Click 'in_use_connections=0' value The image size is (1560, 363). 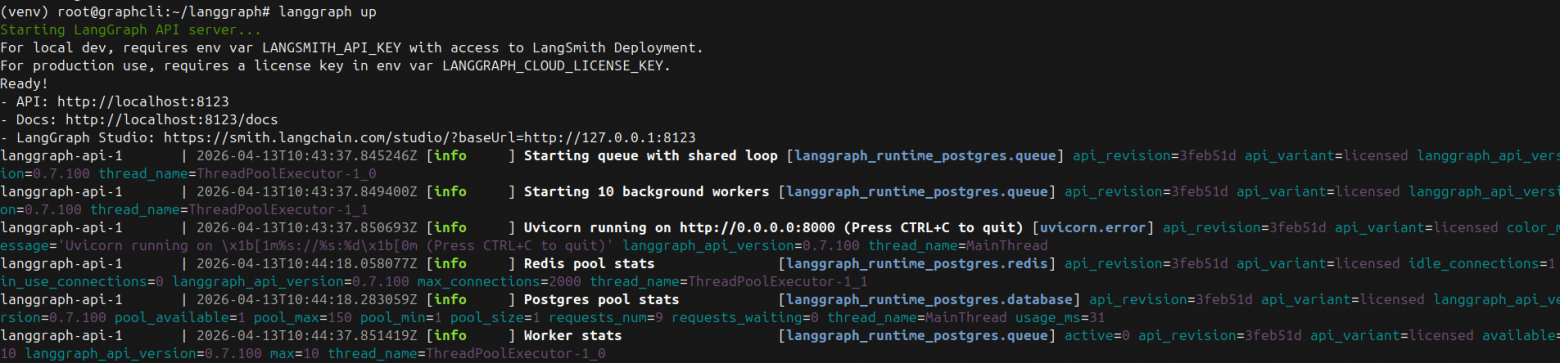click(x=82, y=281)
